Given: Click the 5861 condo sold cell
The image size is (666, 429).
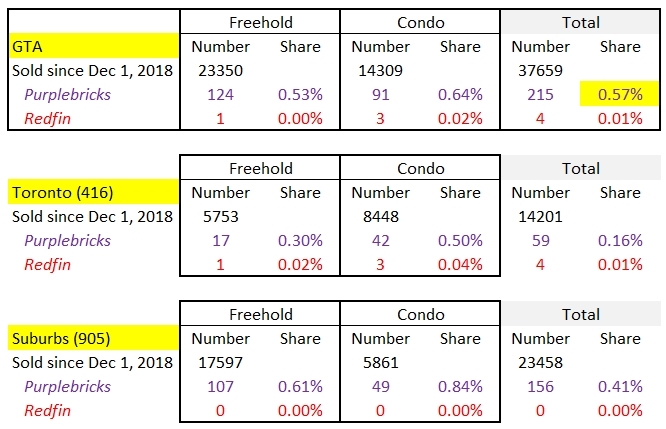Looking at the screenshot, I should (x=381, y=363).
